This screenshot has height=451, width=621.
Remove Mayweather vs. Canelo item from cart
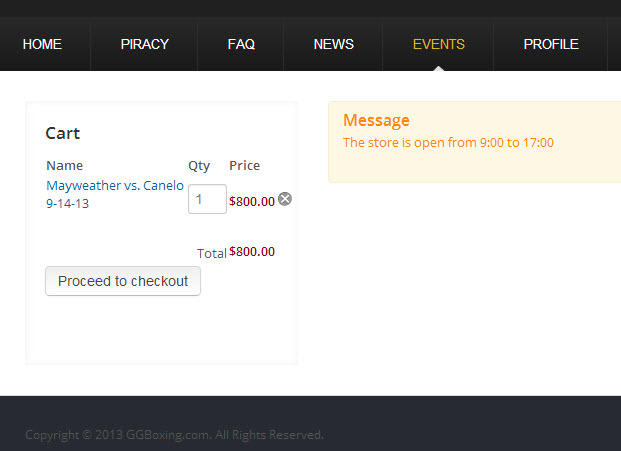(285, 199)
